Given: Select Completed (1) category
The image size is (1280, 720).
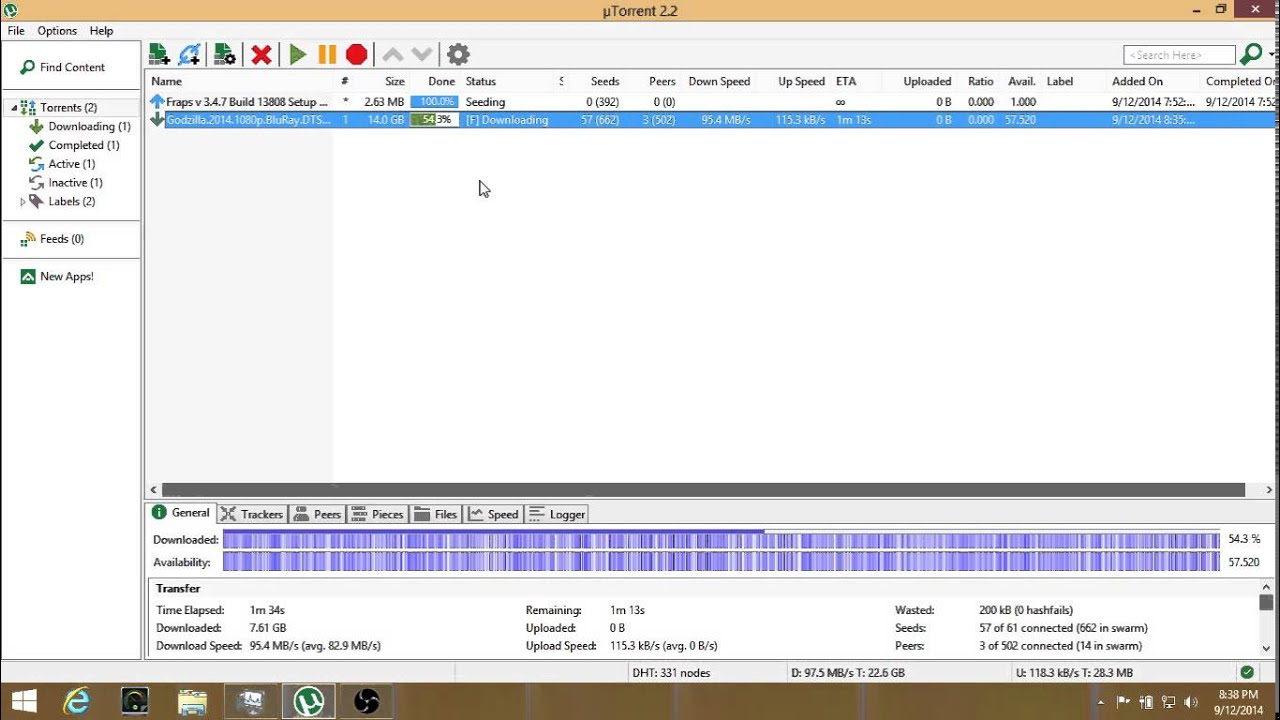Looking at the screenshot, I should pyautogui.click(x=74, y=145).
